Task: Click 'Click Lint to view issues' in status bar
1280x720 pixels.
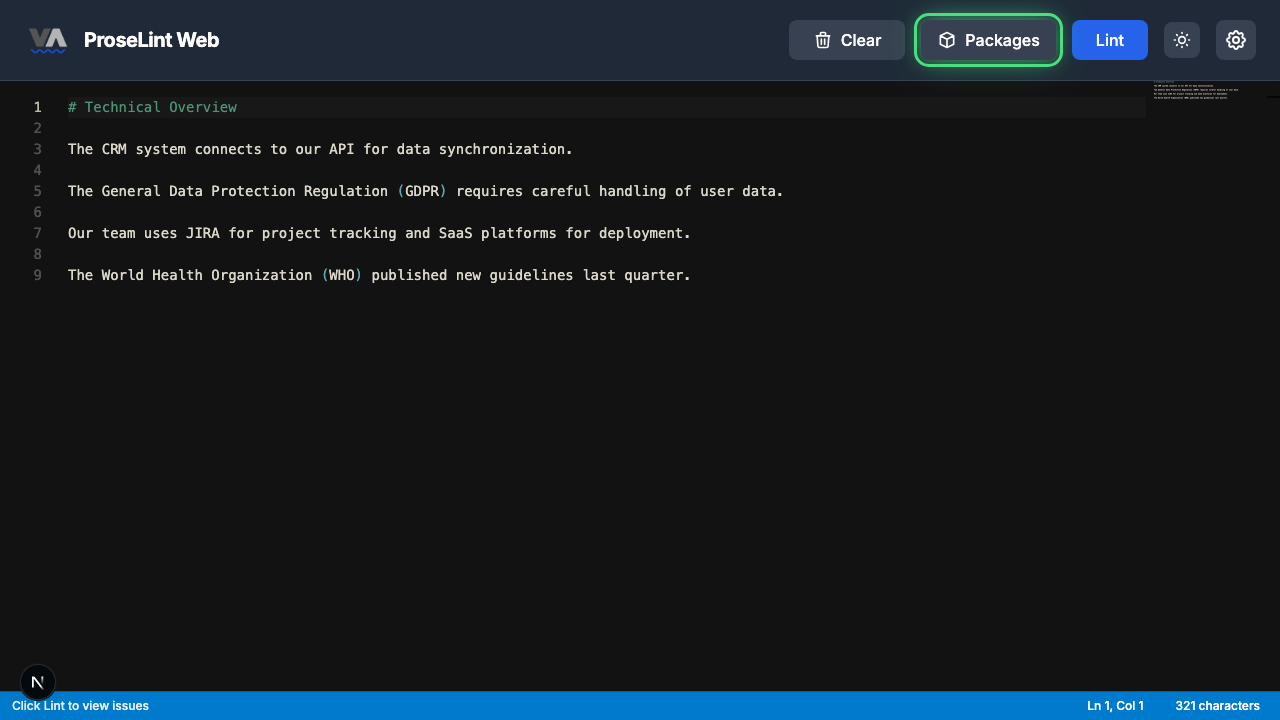Action: (x=79, y=706)
